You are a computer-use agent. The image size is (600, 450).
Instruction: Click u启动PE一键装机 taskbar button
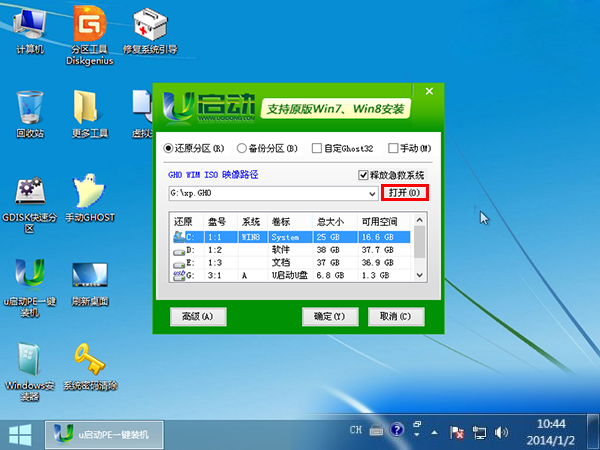pos(104,435)
